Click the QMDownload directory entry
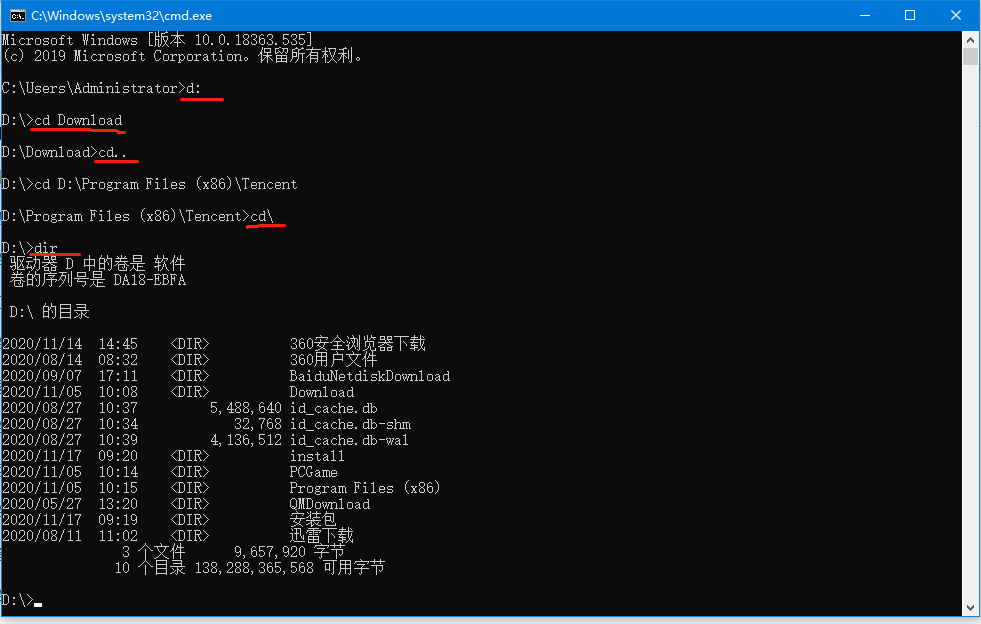 pyautogui.click(x=330, y=504)
